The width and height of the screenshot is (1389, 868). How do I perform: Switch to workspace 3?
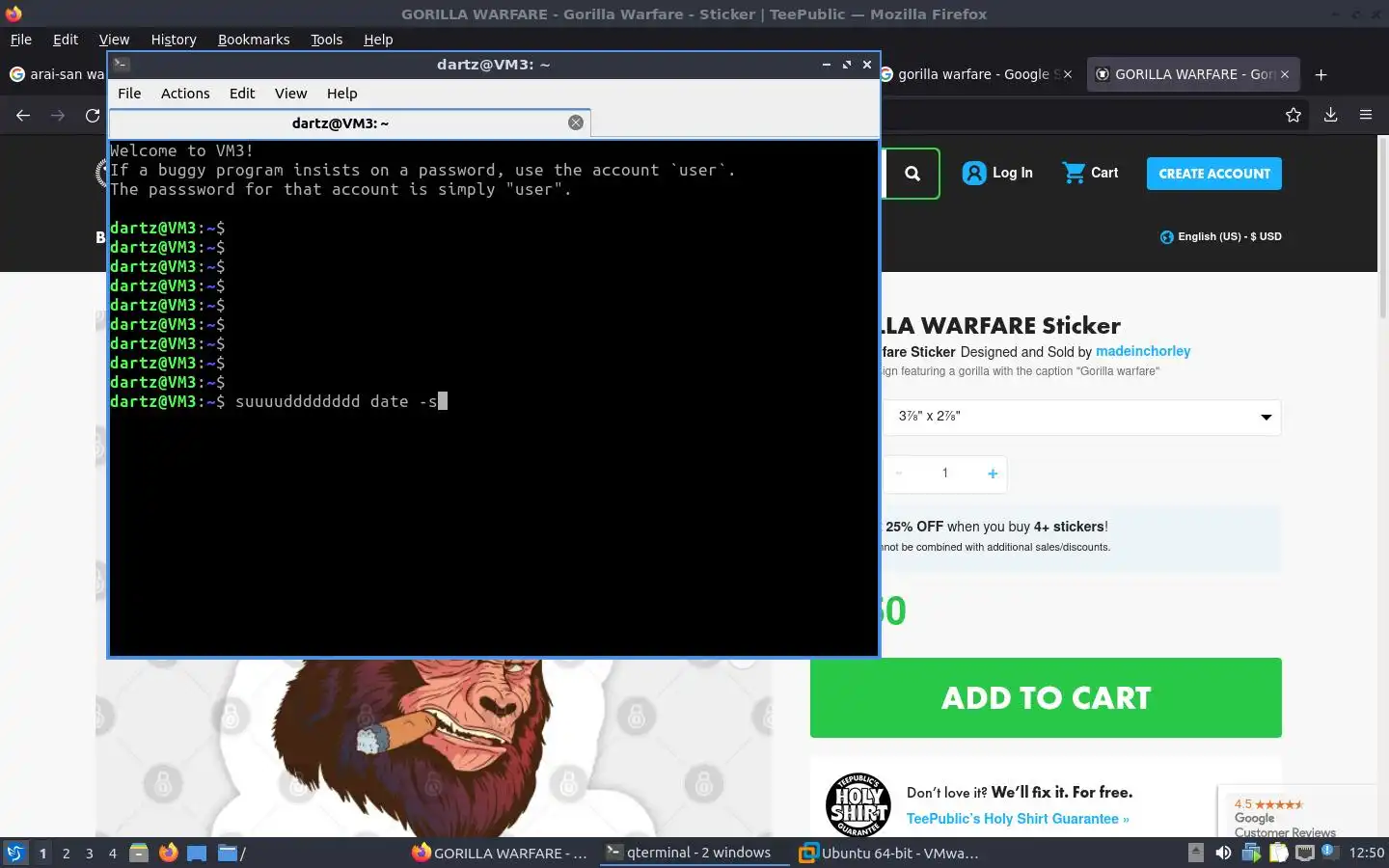(x=90, y=853)
